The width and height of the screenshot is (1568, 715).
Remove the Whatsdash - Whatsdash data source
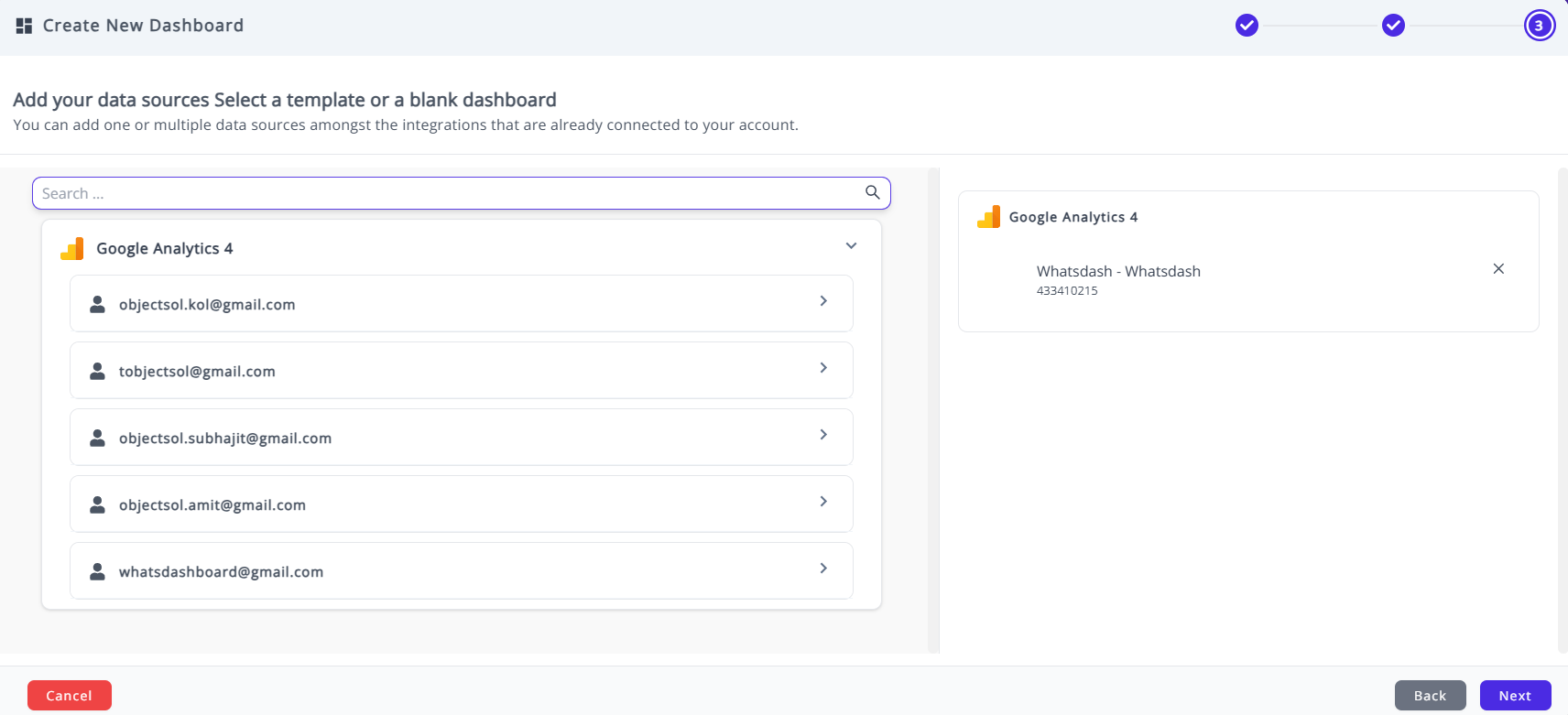(1498, 269)
